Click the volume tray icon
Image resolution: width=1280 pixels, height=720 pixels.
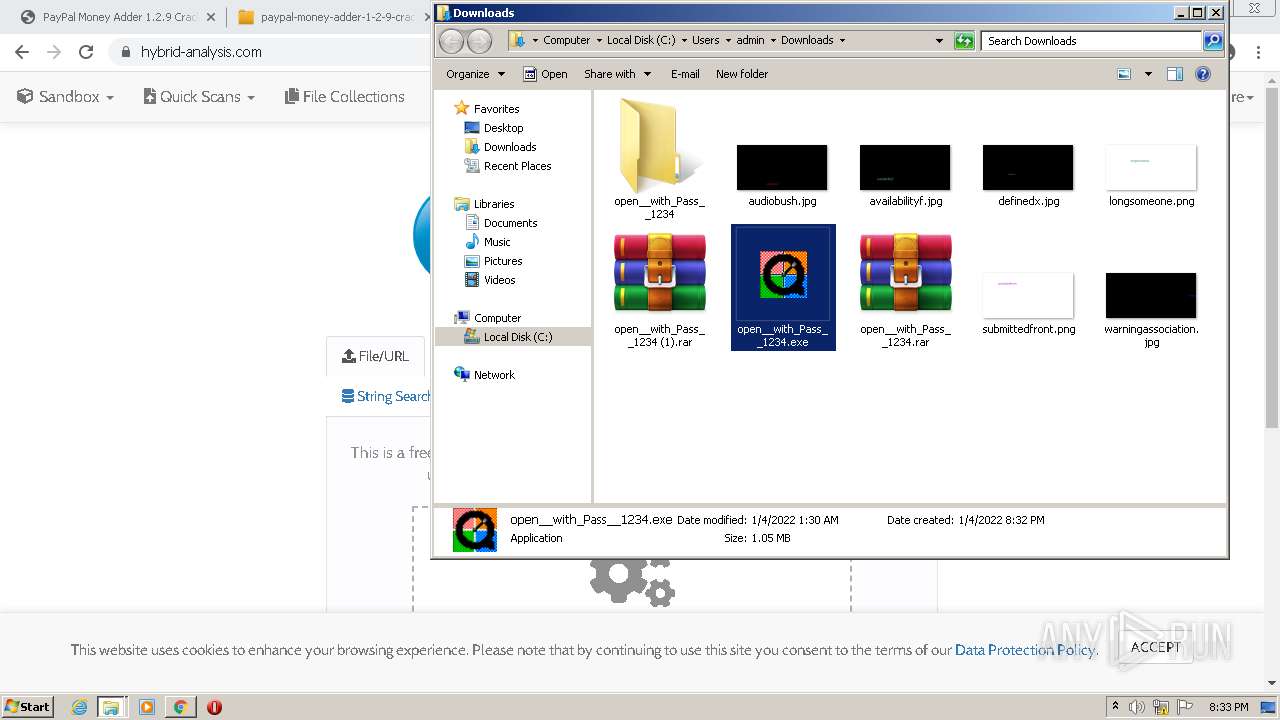[1137, 707]
